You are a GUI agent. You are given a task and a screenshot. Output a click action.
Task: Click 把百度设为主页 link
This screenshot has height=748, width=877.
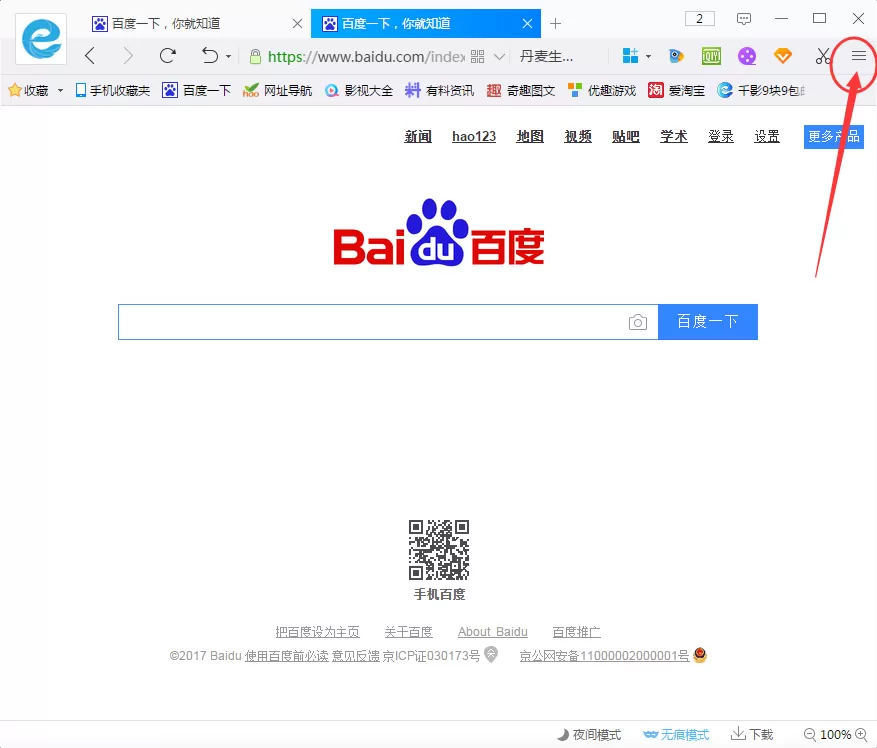pos(317,632)
